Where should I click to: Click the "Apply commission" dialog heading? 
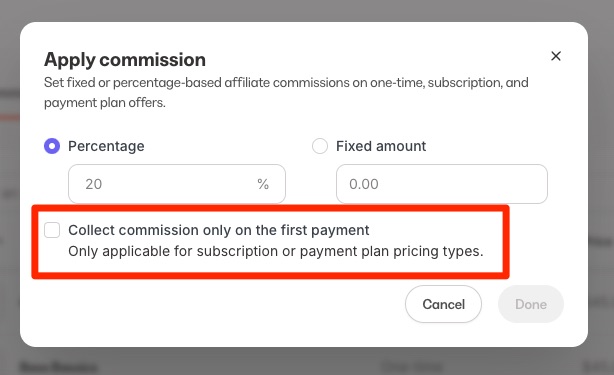[x=125, y=60]
